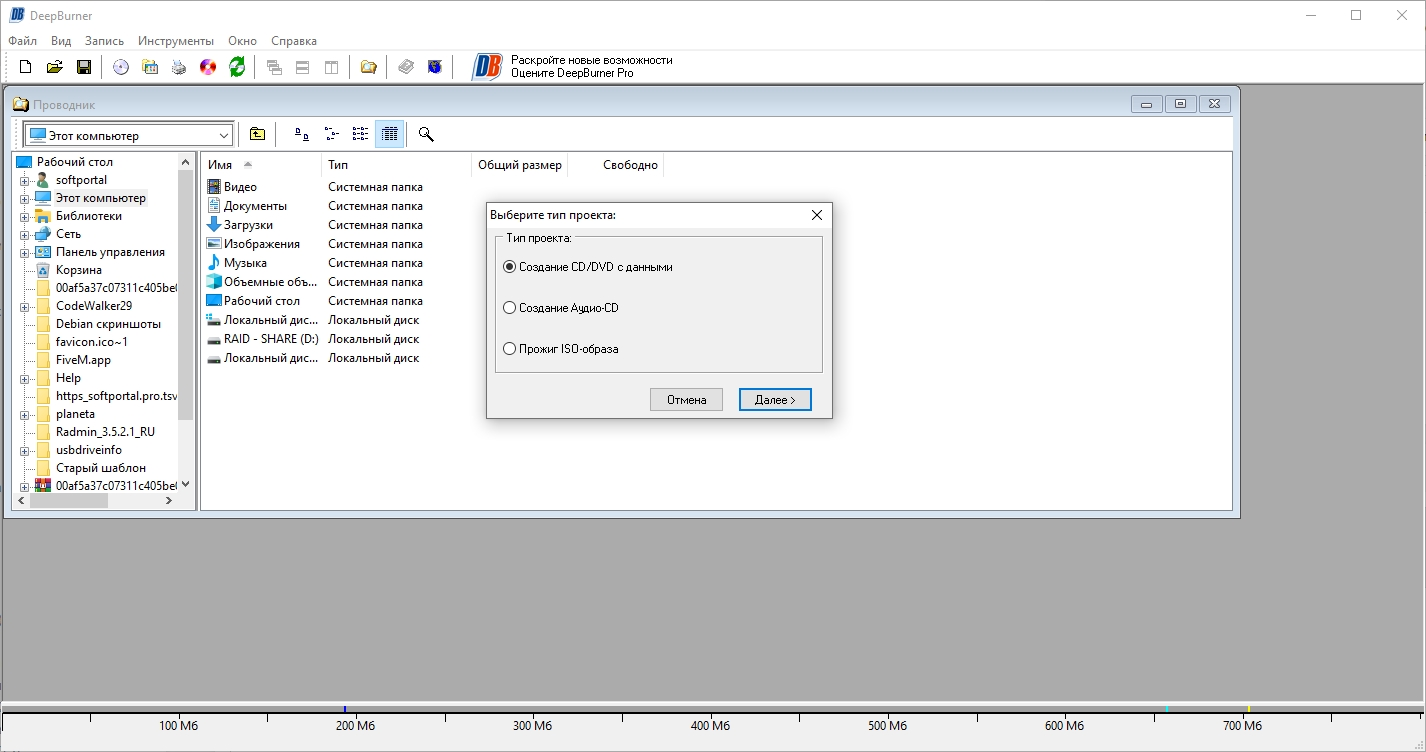1426x752 pixels.
Task: Click the Отмена button in the dialog
Action: click(686, 400)
